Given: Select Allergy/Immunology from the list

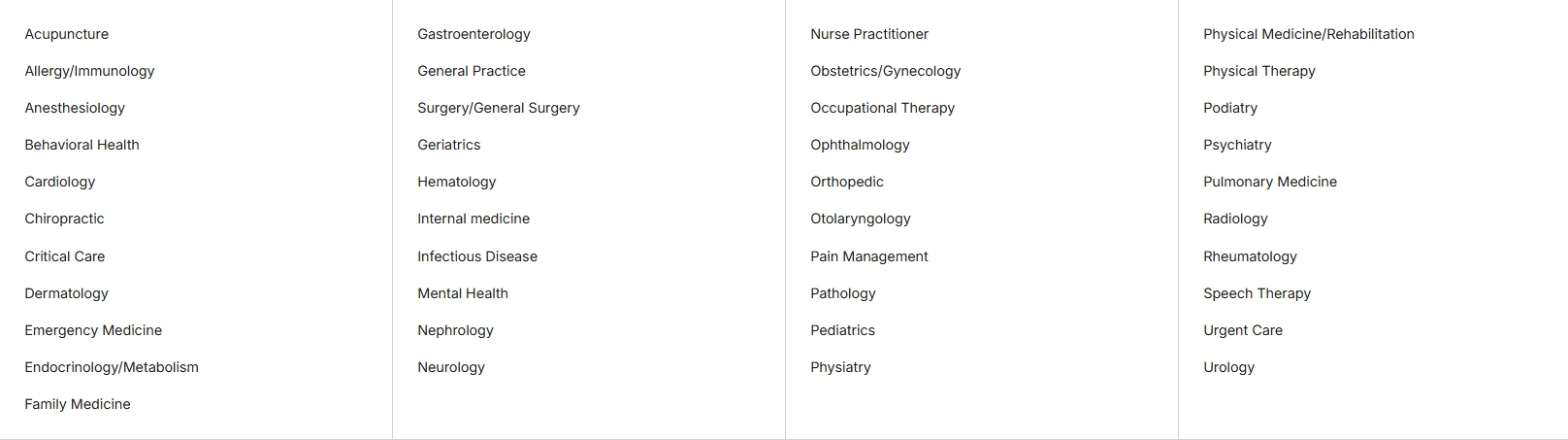Looking at the screenshot, I should coord(89,71).
